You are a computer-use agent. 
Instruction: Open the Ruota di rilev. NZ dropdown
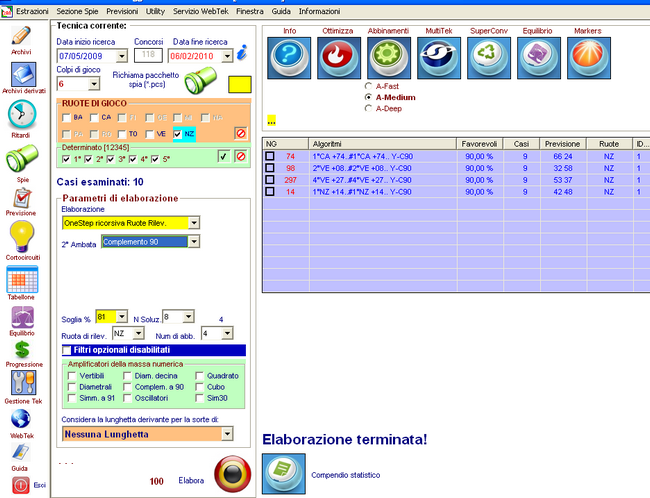pos(138,333)
